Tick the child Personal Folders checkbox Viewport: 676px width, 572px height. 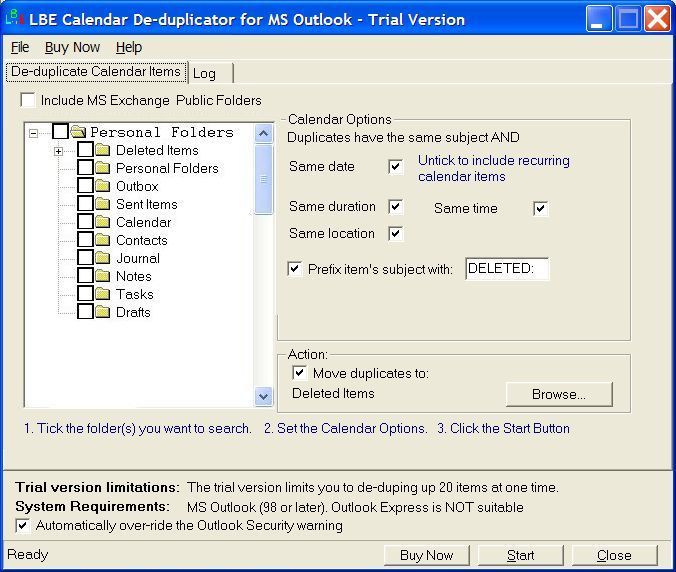(x=85, y=168)
